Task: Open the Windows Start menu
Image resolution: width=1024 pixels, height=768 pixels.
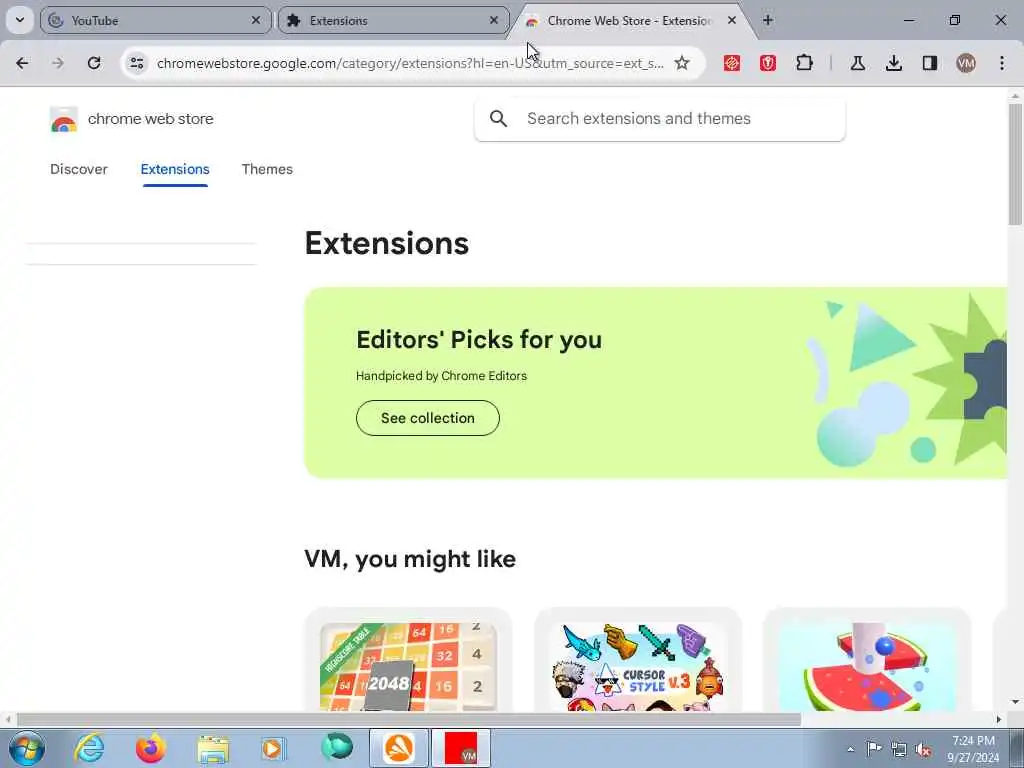Action: tap(27, 748)
